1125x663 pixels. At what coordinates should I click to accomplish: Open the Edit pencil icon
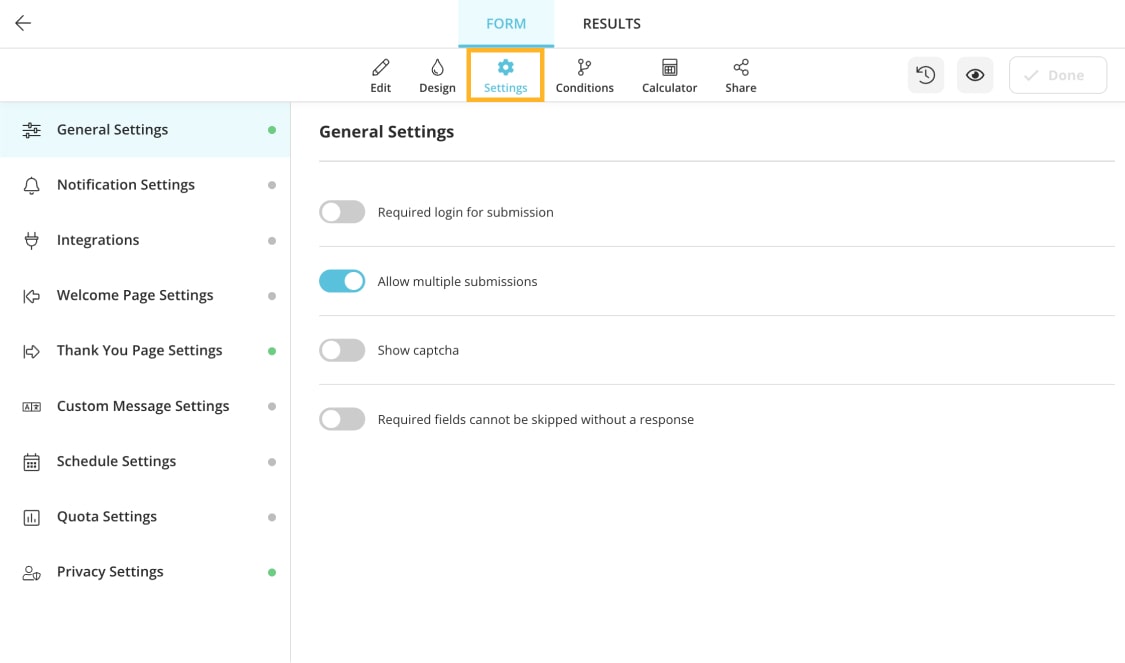coord(380,75)
